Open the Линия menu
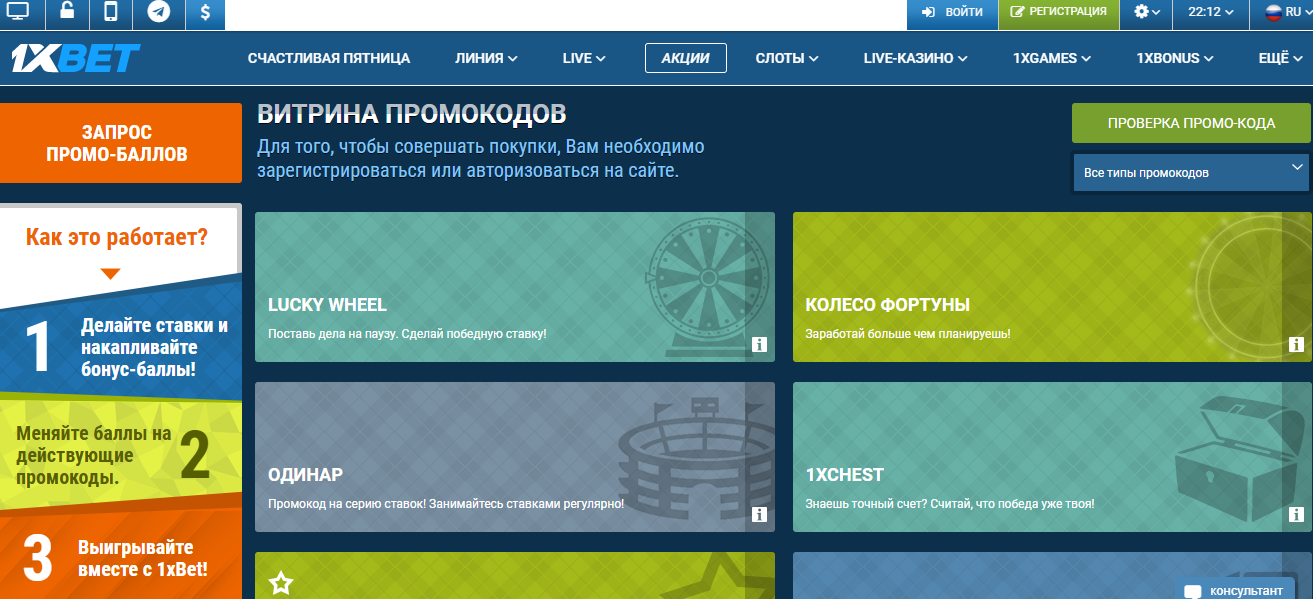This screenshot has width=1313, height=599. tap(485, 58)
